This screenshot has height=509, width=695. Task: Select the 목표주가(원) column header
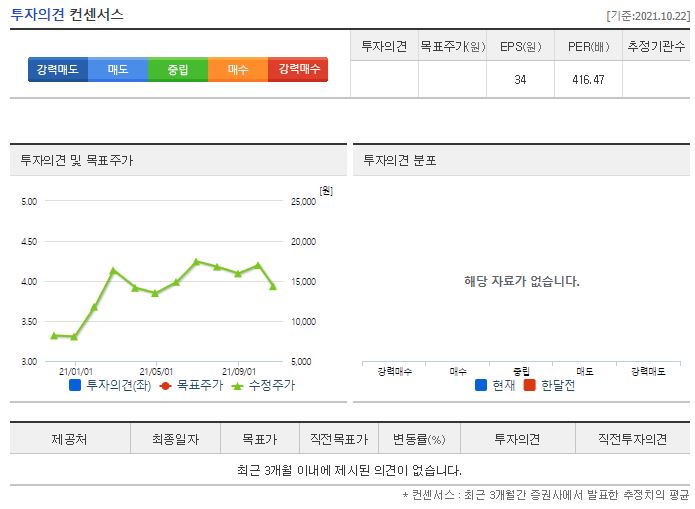click(453, 46)
